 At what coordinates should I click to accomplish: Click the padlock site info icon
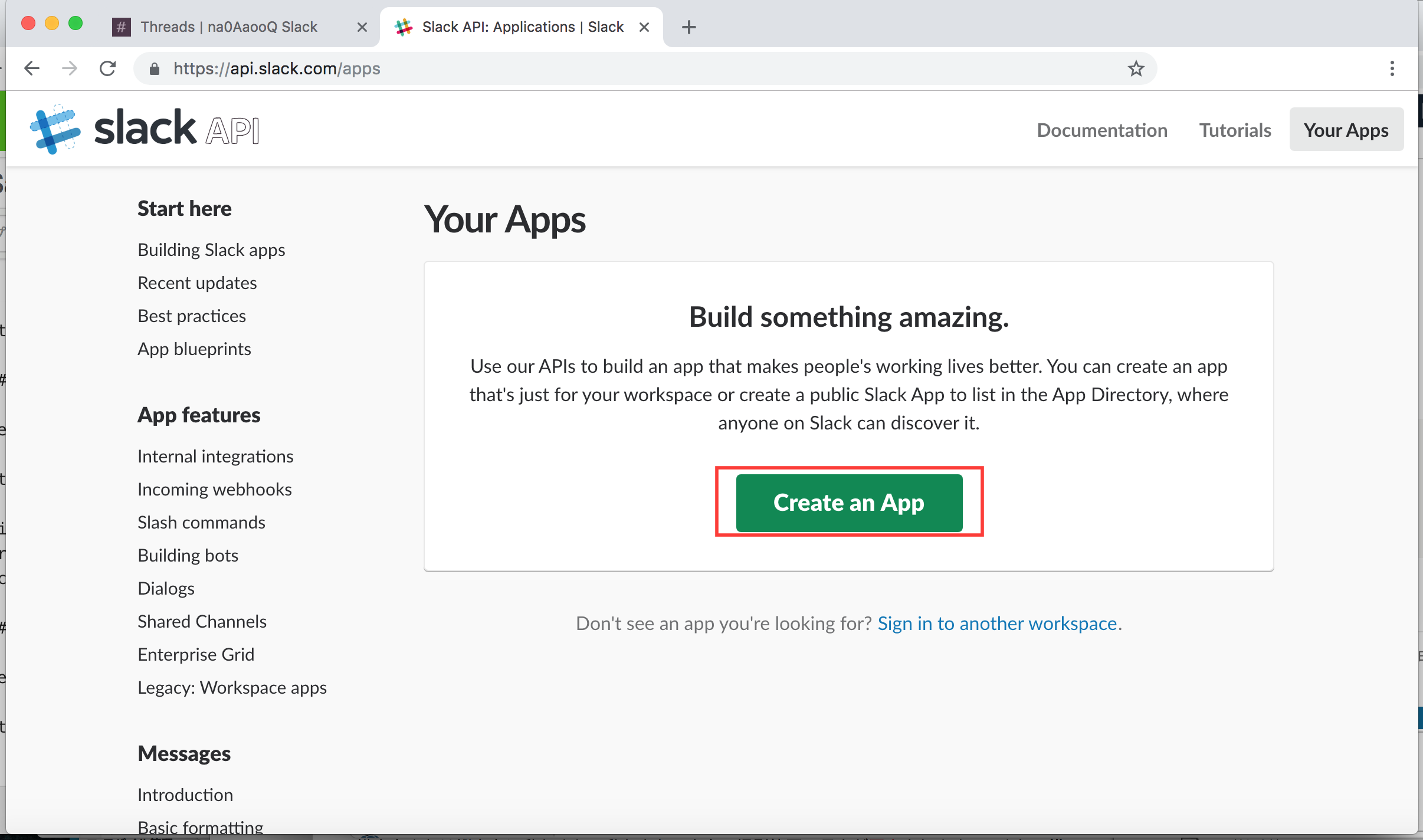tap(155, 69)
